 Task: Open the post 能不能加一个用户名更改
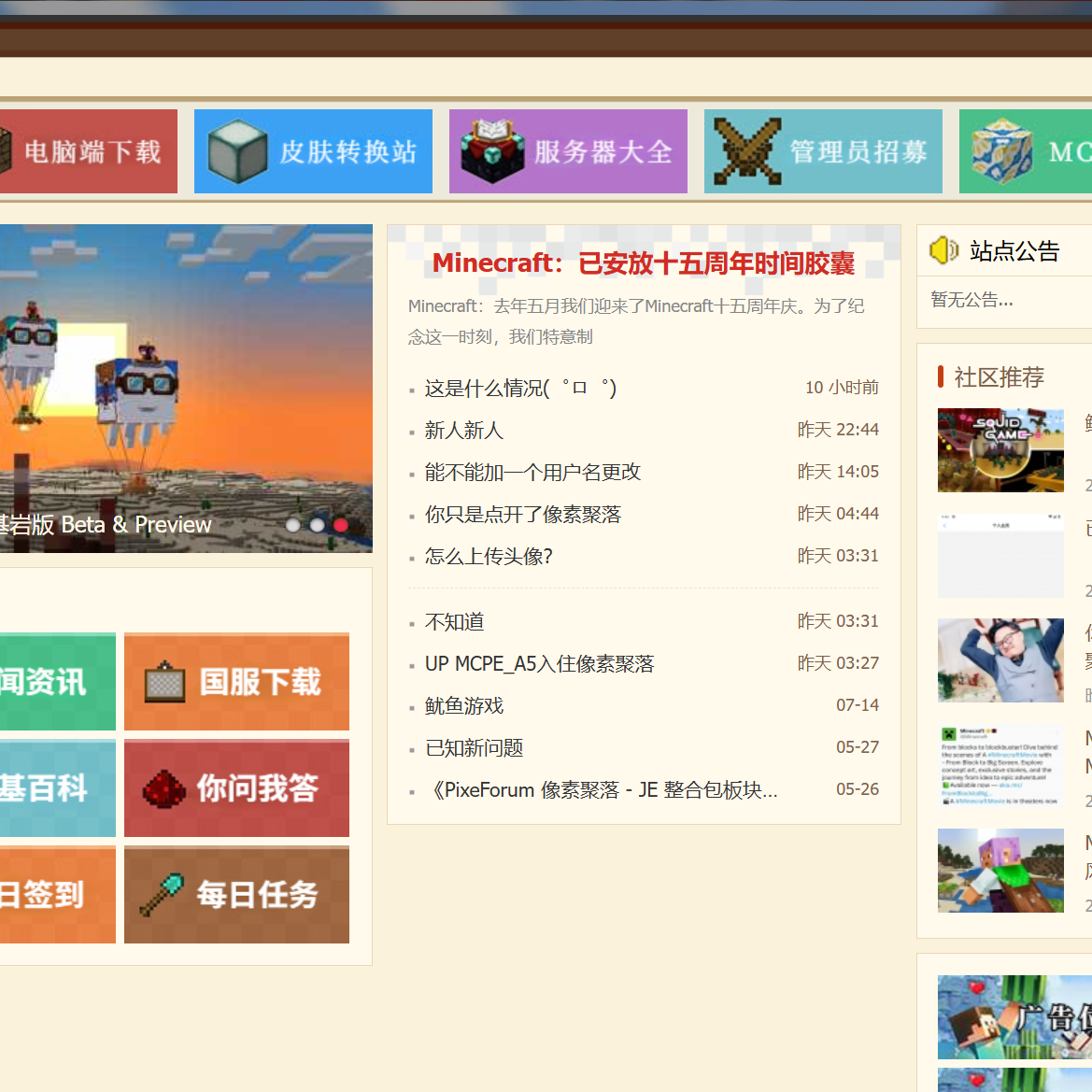point(532,473)
